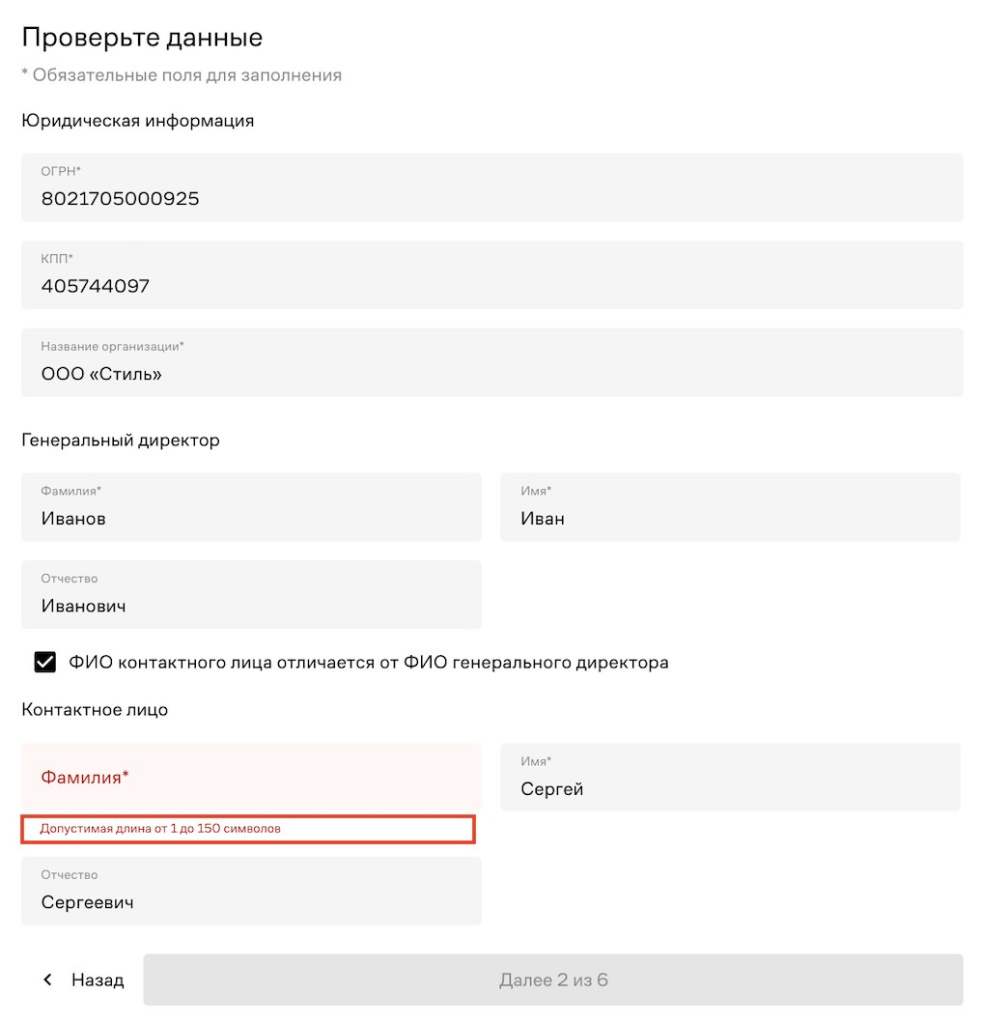
Task: Click the Далее 2 из 6 button
Action: click(x=552, y=979)
